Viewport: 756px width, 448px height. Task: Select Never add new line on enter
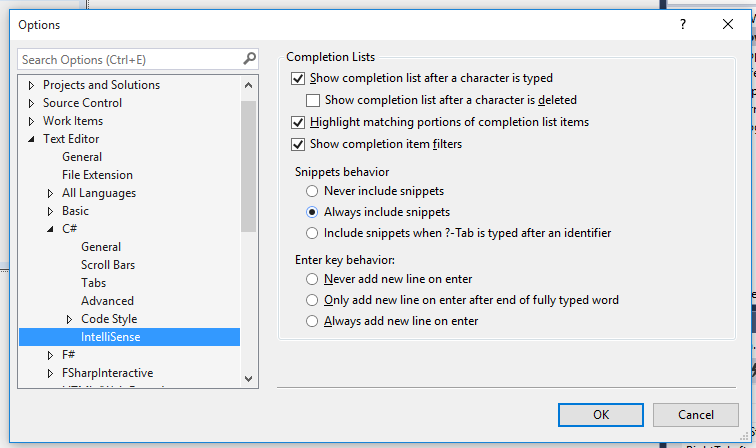[x=312, y=279]
